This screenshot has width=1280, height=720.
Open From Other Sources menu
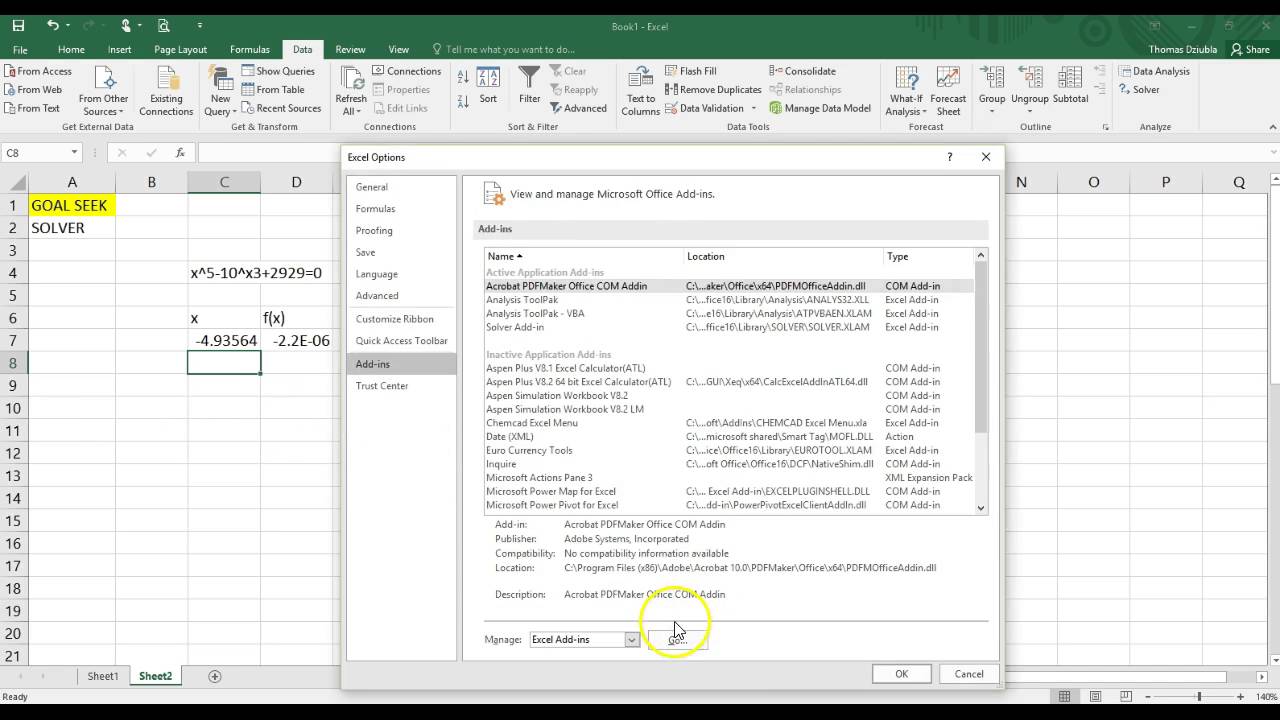104,91
